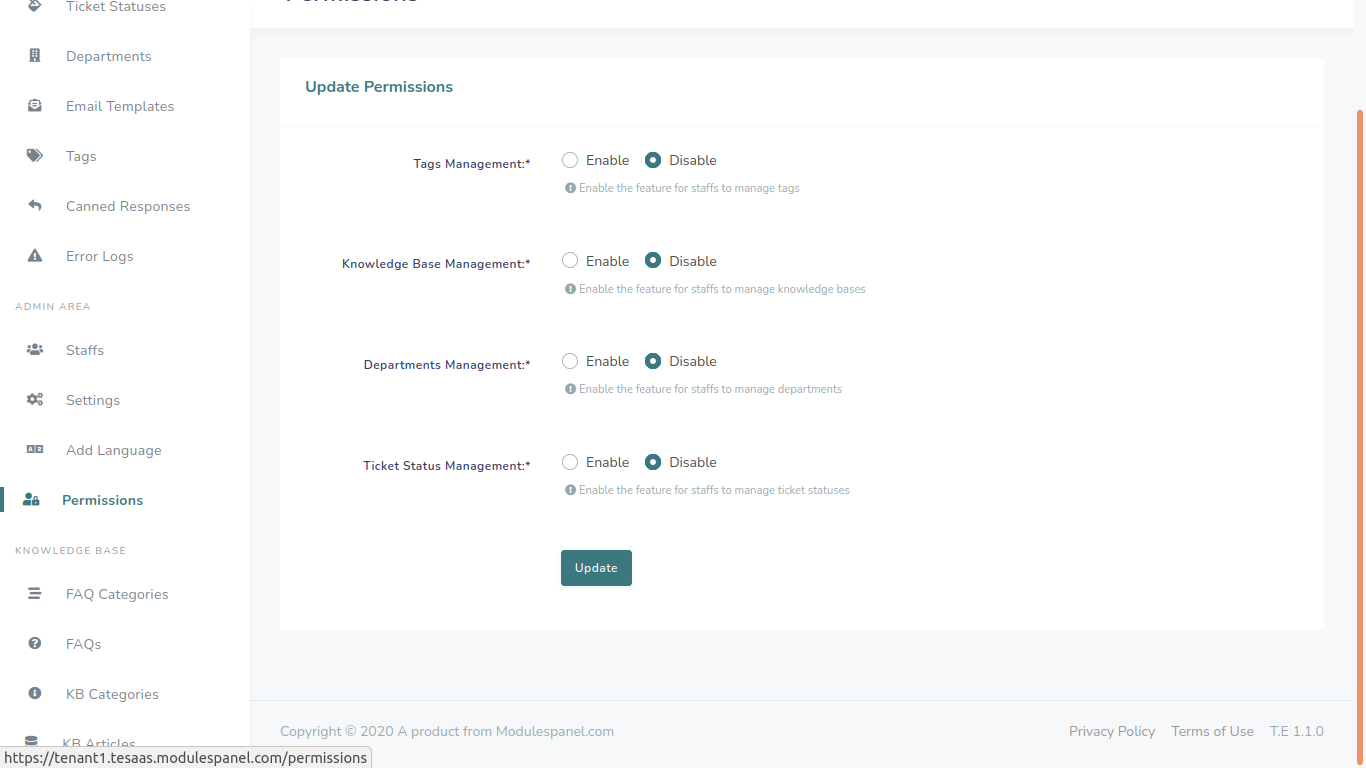Screen dimensions: 1366x768
Task: Open Email Templates via its envelope icon
Action: pos(34,105)
